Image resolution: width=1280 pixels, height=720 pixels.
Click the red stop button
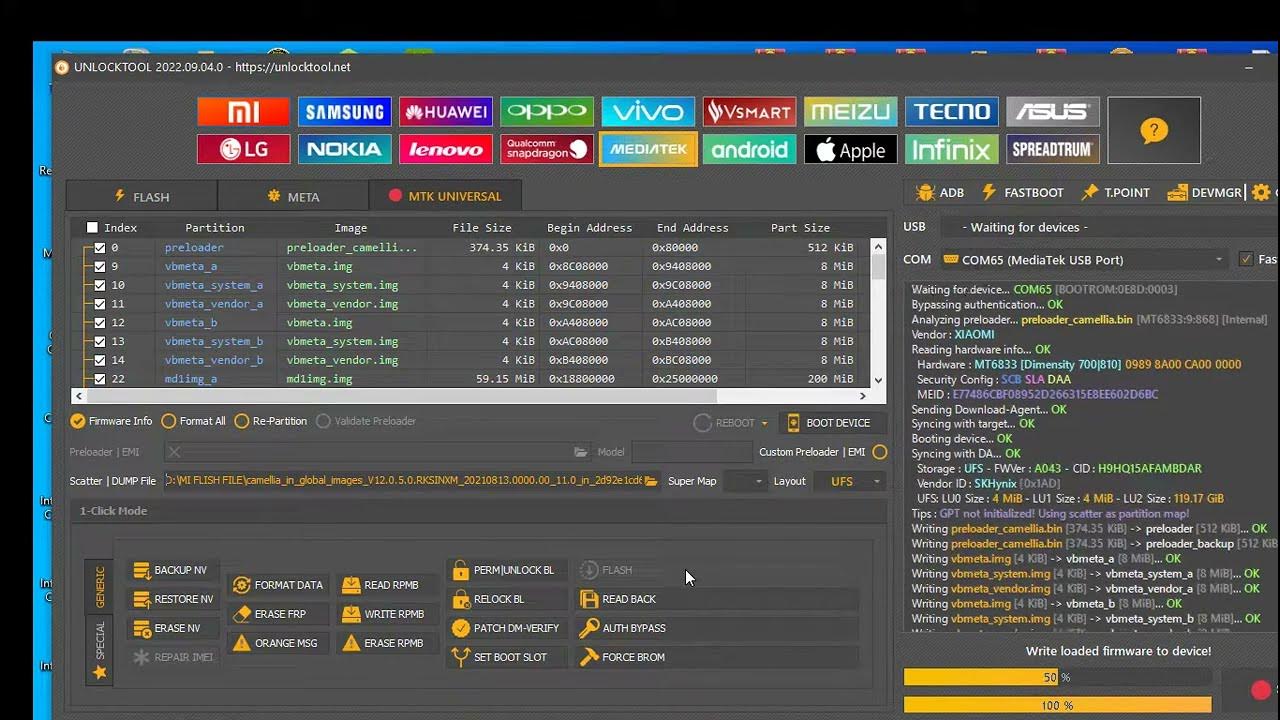(x=1261, y=690)
